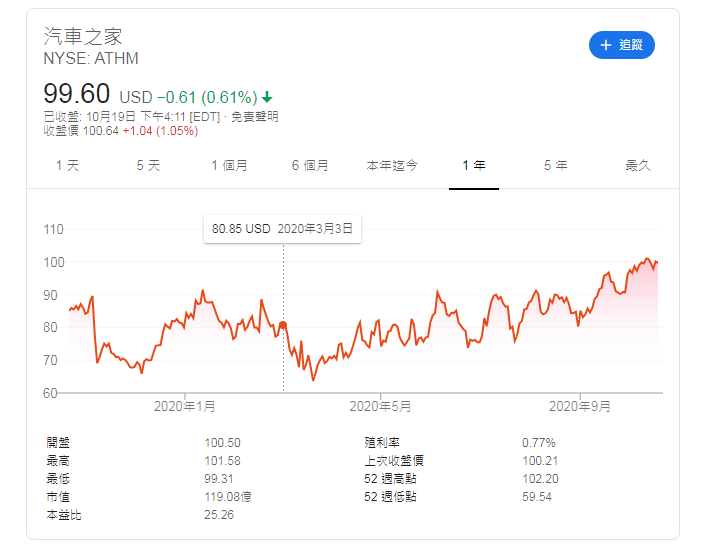Click the 市值 value 119.08億

228,496
